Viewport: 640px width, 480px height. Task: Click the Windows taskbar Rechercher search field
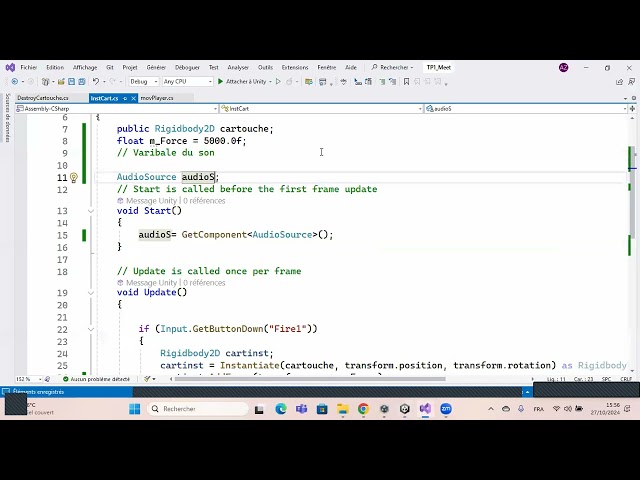tap(198, 409)
